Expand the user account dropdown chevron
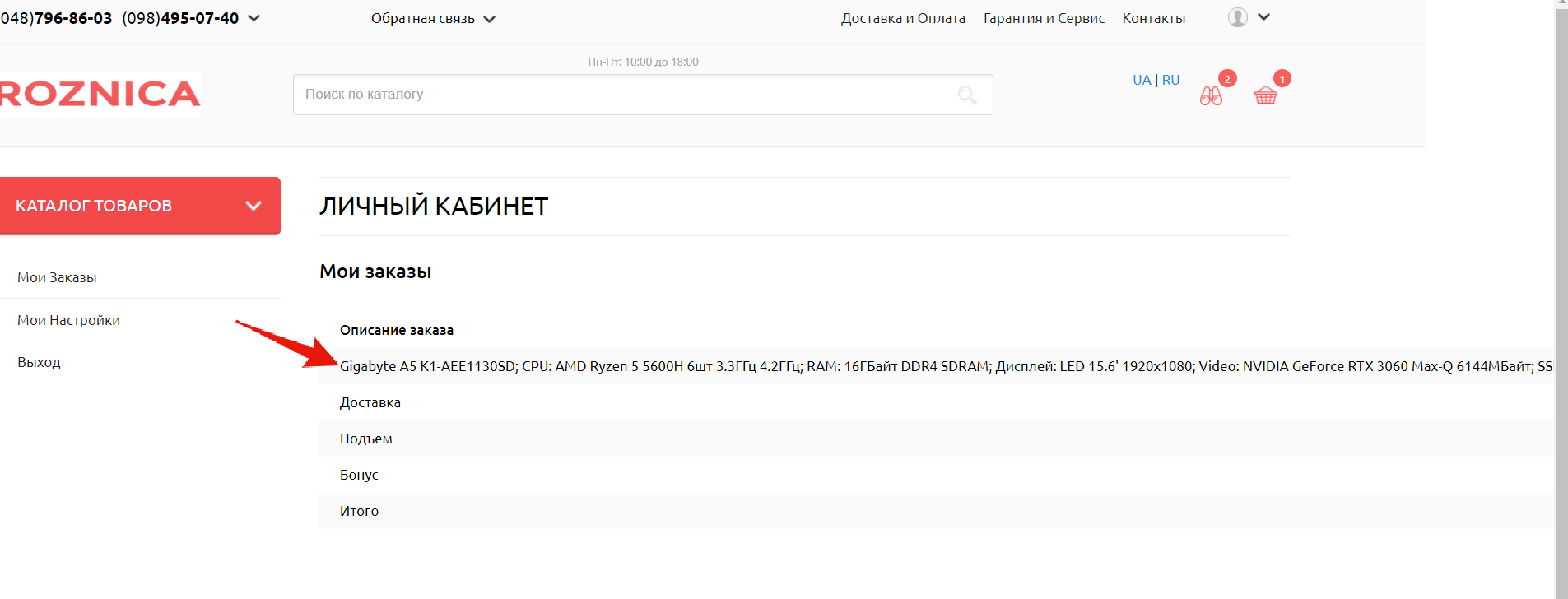This screenshot has width=1568, height=599. (1264, 17)
